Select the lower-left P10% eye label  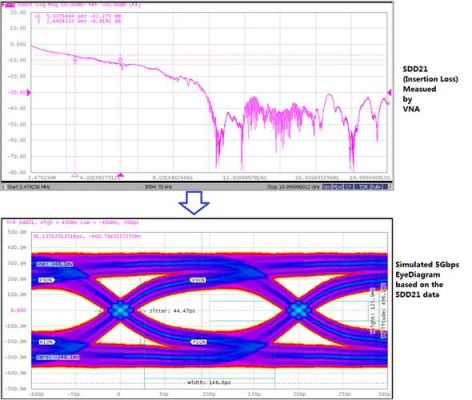[x=47, y=342]
